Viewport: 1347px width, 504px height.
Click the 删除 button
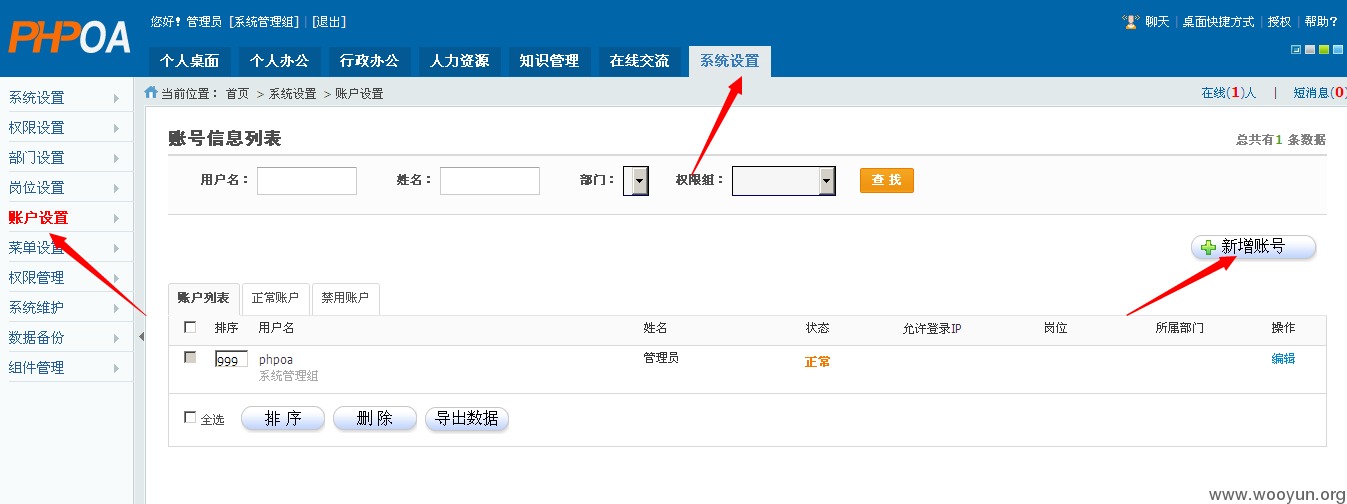[375, 419]
